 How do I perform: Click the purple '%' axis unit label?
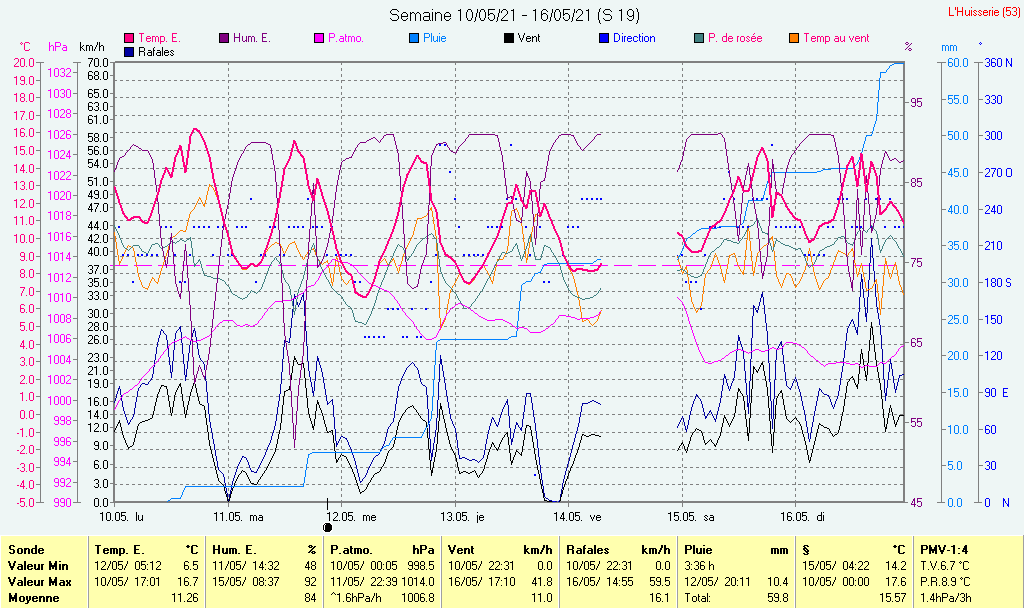pyautogui.click(x=908, y=47)
